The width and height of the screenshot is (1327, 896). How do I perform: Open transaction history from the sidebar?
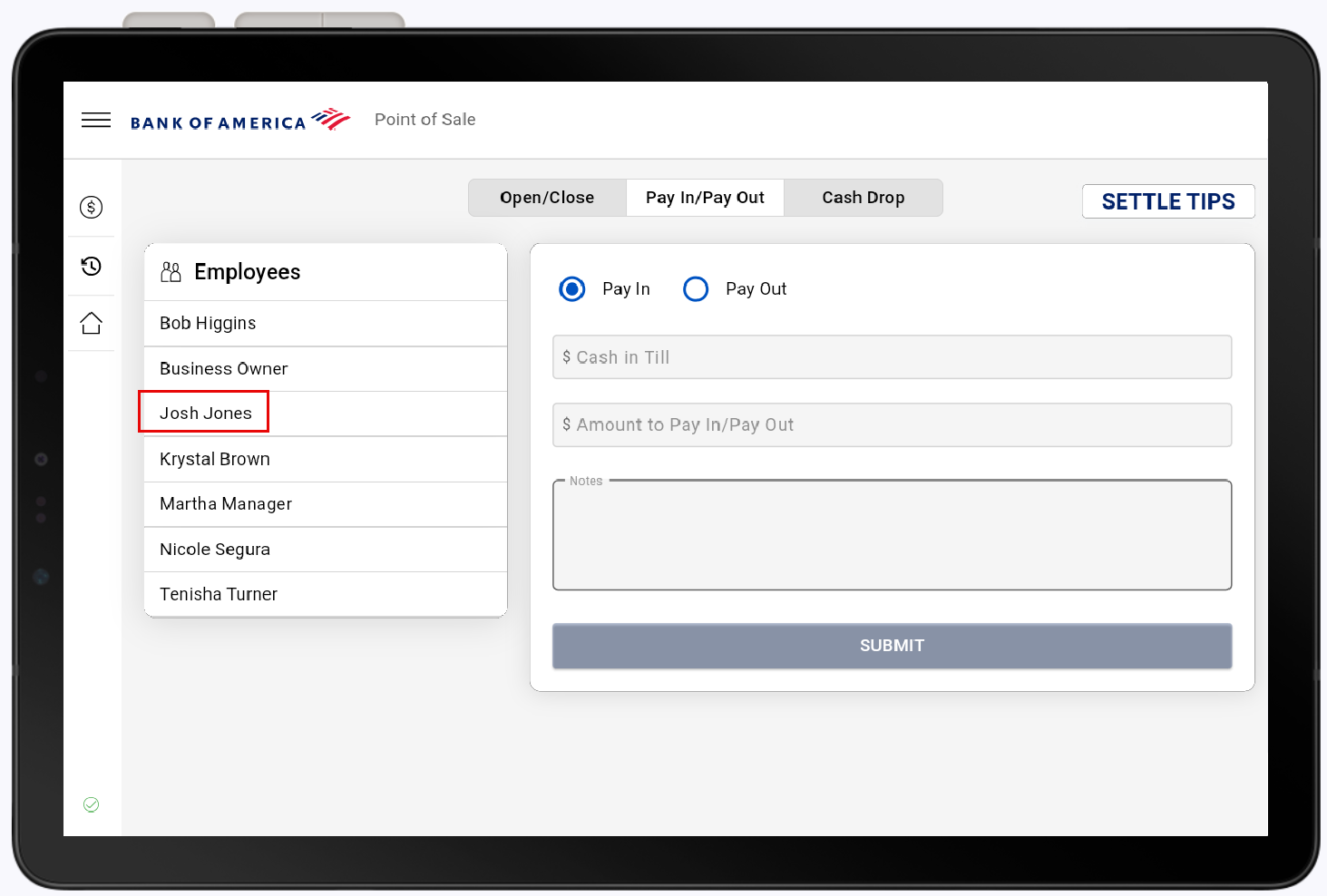click(91, 266)
